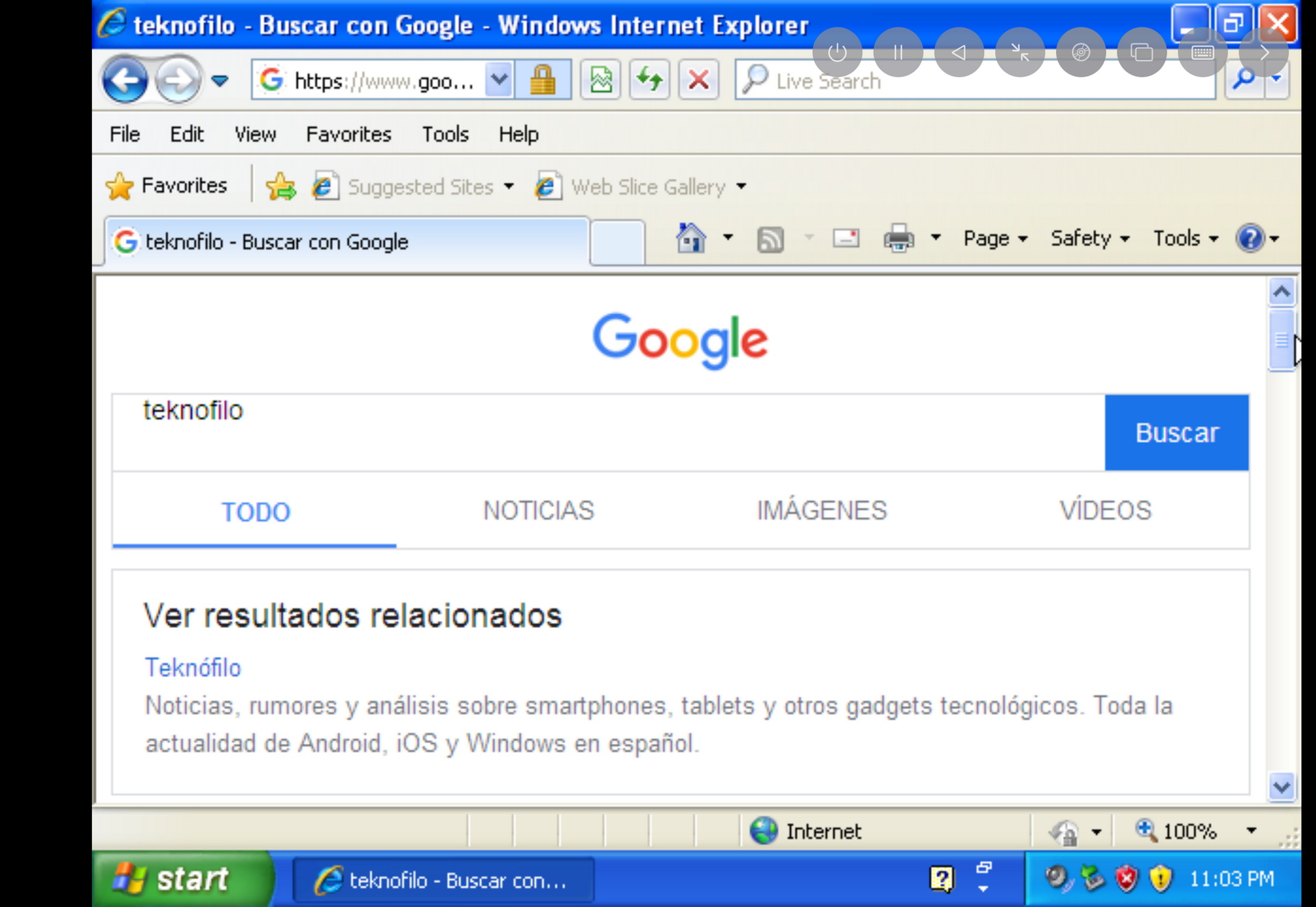Click the Compatibility View icon

coord(600,81)
